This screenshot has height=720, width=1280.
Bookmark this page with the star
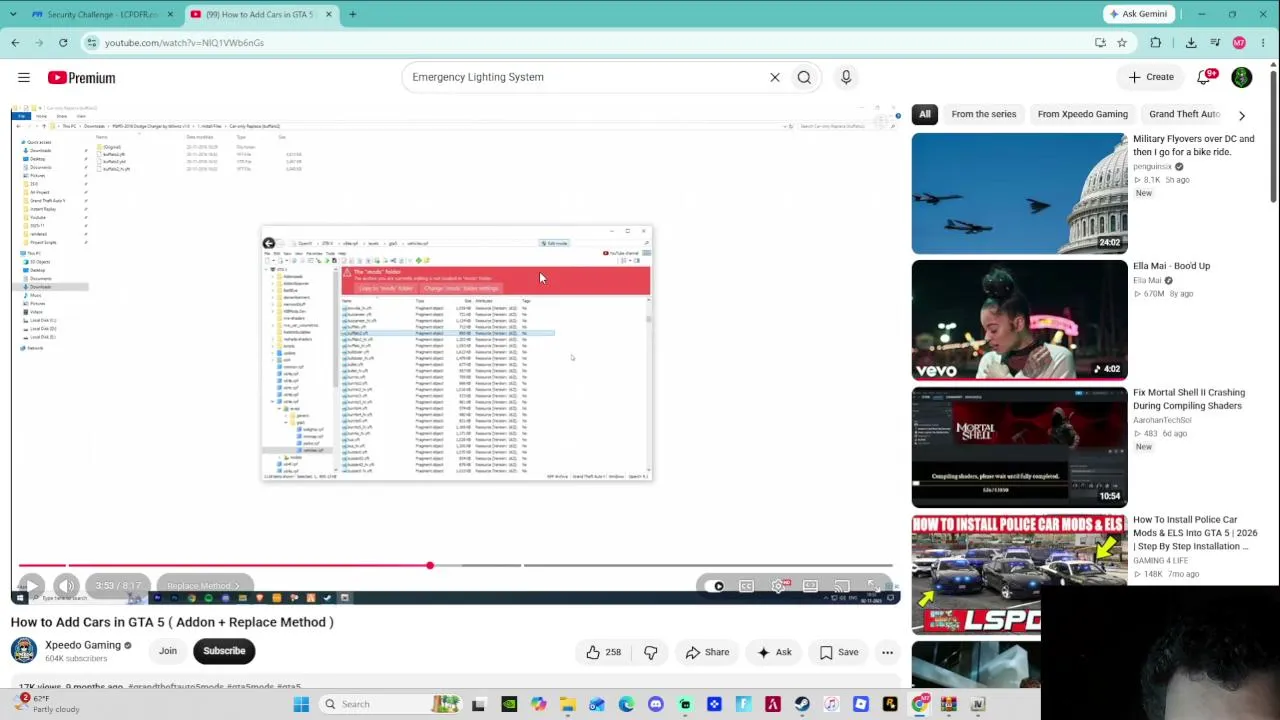click(x=1122, y=43)
